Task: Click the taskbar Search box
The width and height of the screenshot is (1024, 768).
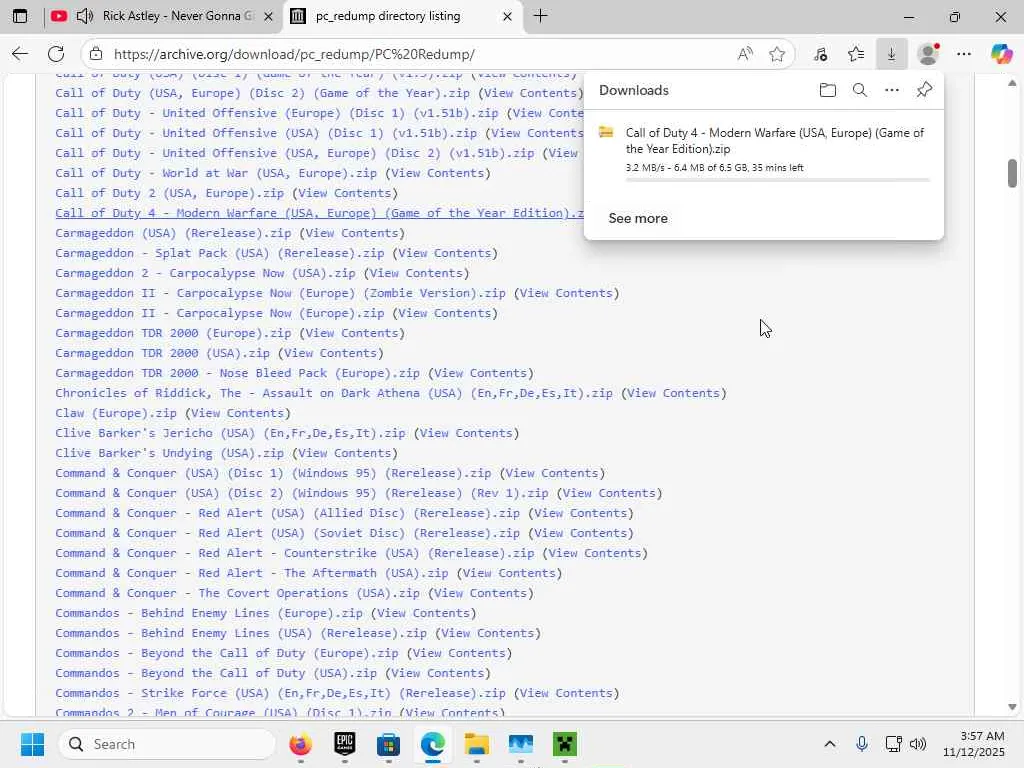Action: 167,744
